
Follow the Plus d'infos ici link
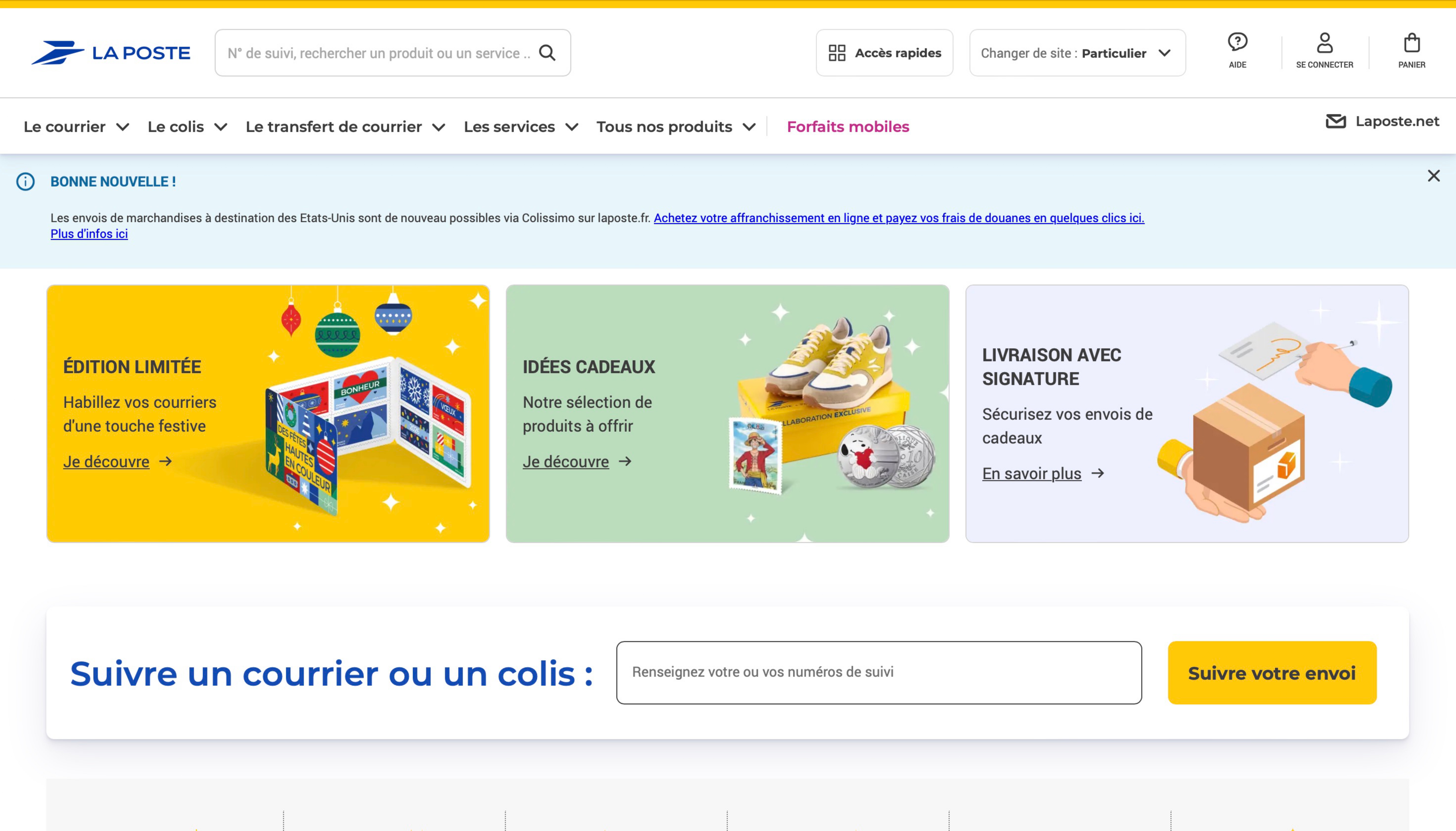89,234
